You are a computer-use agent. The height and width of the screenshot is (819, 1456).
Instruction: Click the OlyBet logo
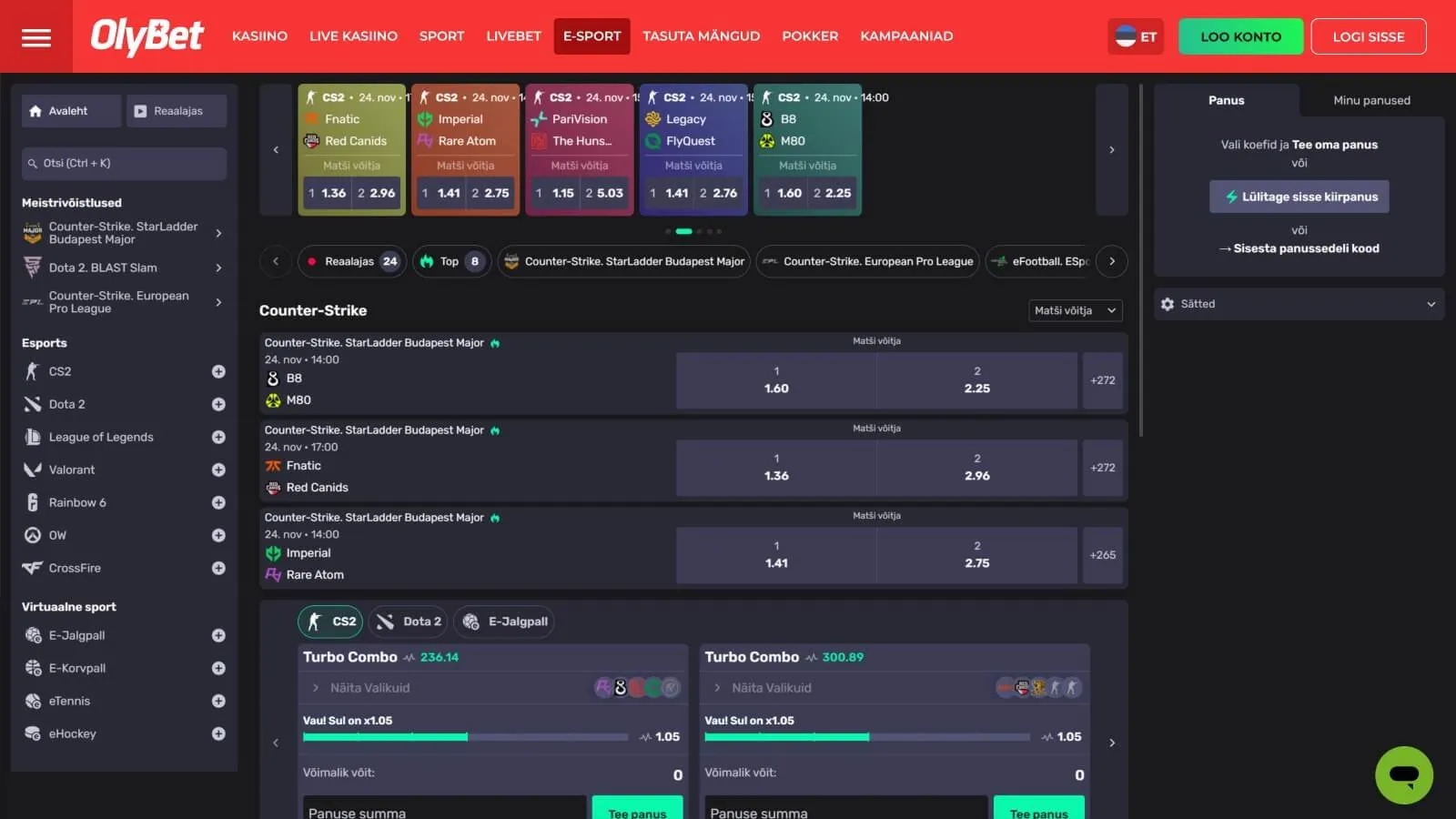147,36
